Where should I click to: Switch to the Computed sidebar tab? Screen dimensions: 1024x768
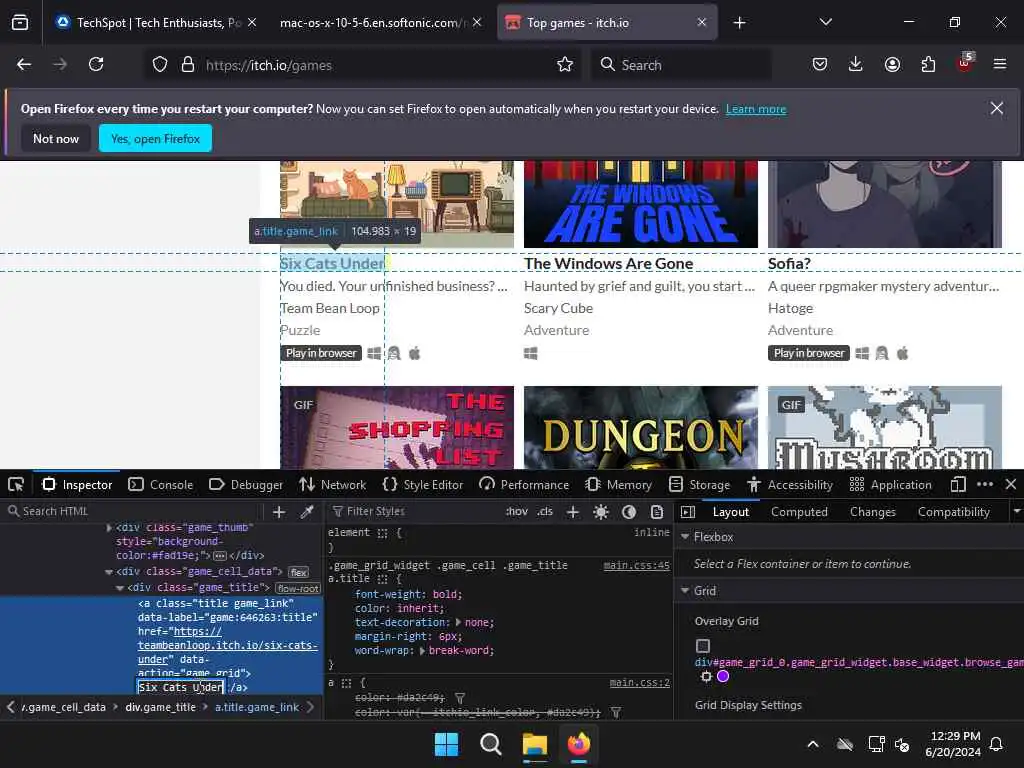click(799, 512)
